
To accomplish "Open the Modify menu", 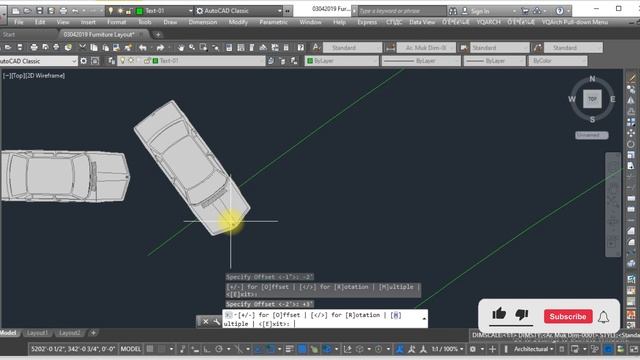I will point(238,22).
